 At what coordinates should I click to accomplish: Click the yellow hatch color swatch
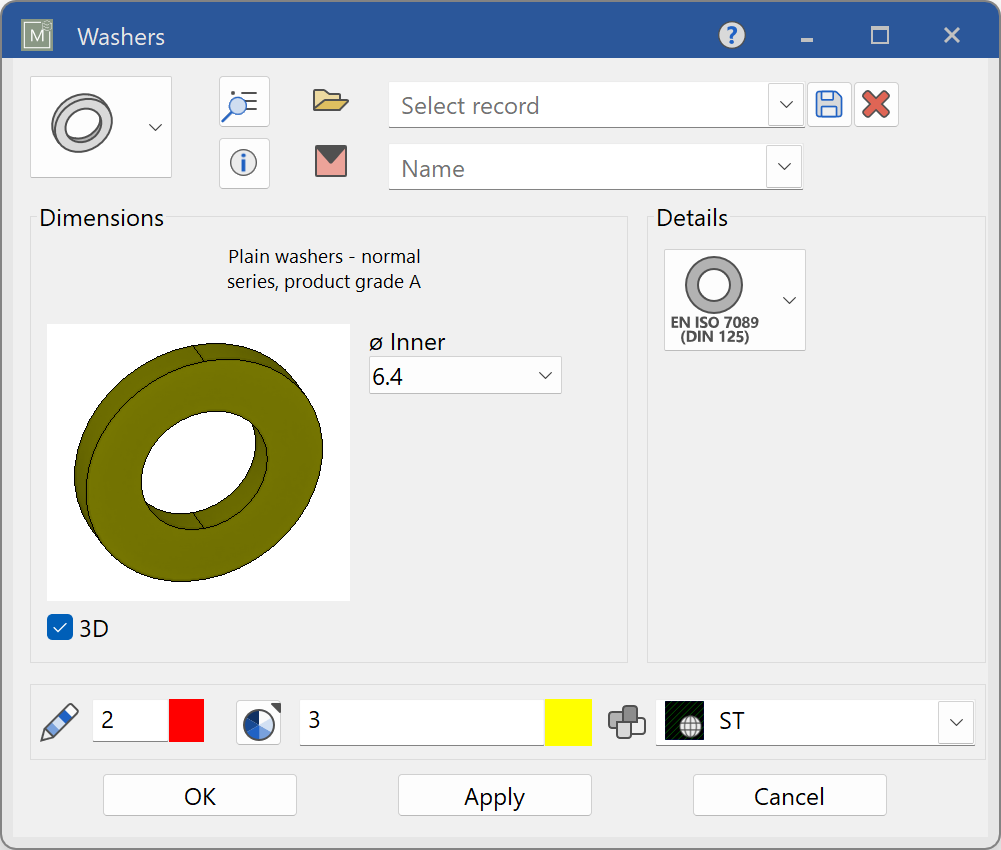(568, 722)
